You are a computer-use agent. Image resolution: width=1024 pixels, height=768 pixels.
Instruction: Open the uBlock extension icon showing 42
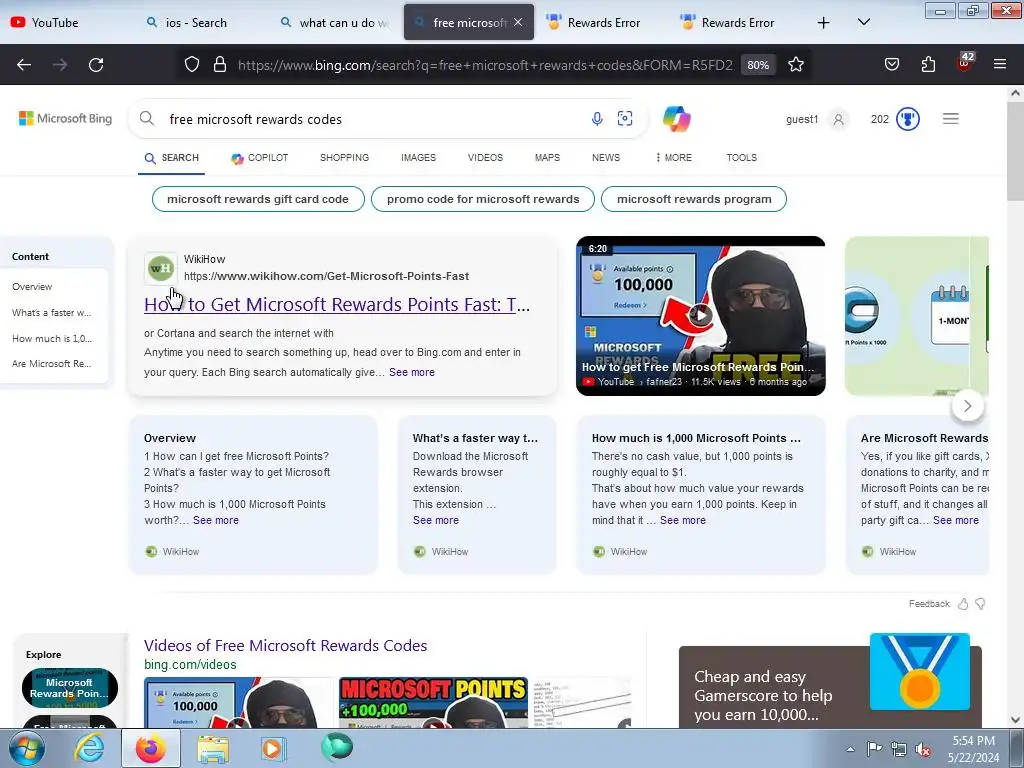965,63
